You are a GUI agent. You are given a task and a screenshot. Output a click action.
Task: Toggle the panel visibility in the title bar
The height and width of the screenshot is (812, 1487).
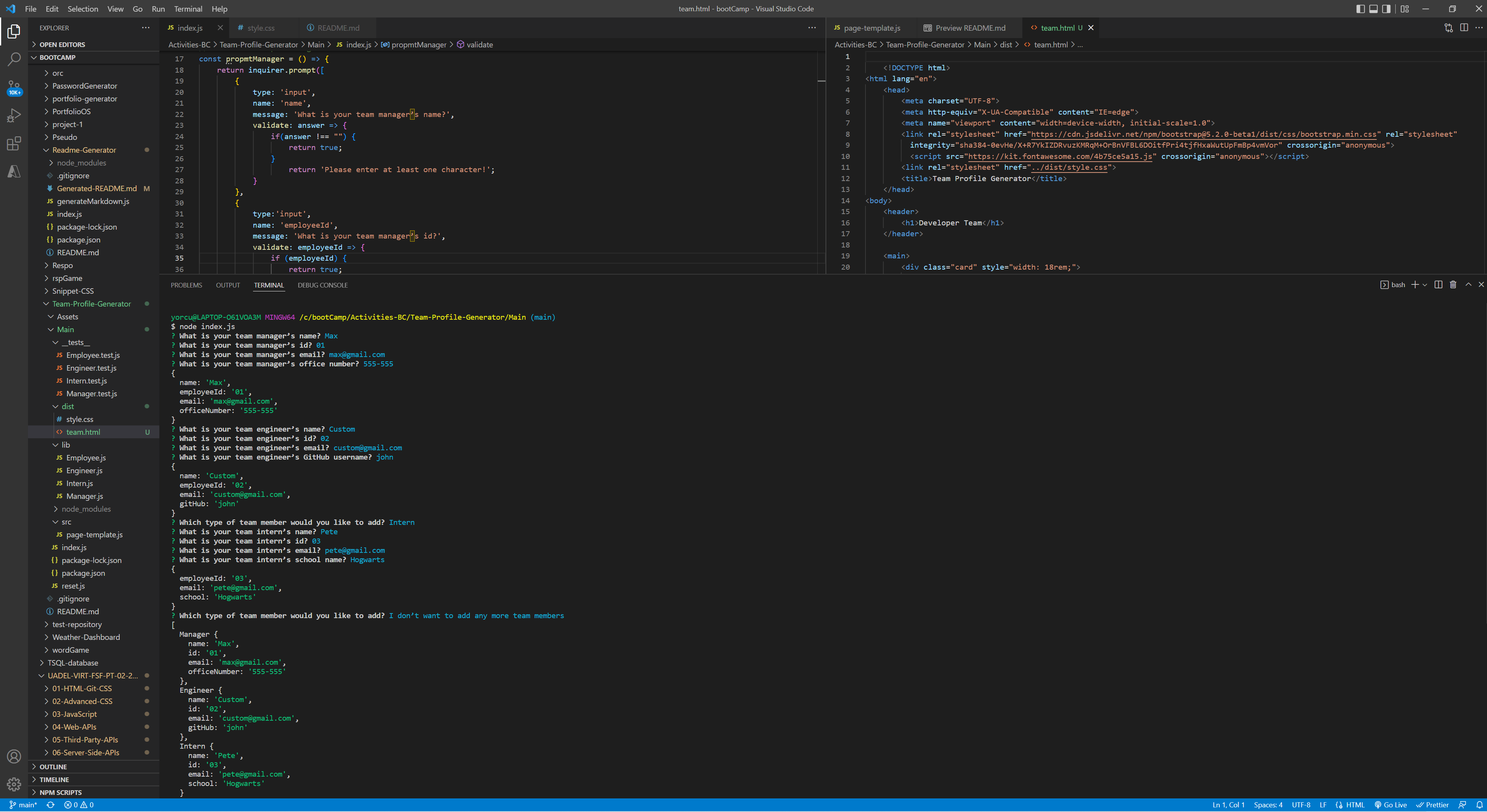tap(1374, 9)
